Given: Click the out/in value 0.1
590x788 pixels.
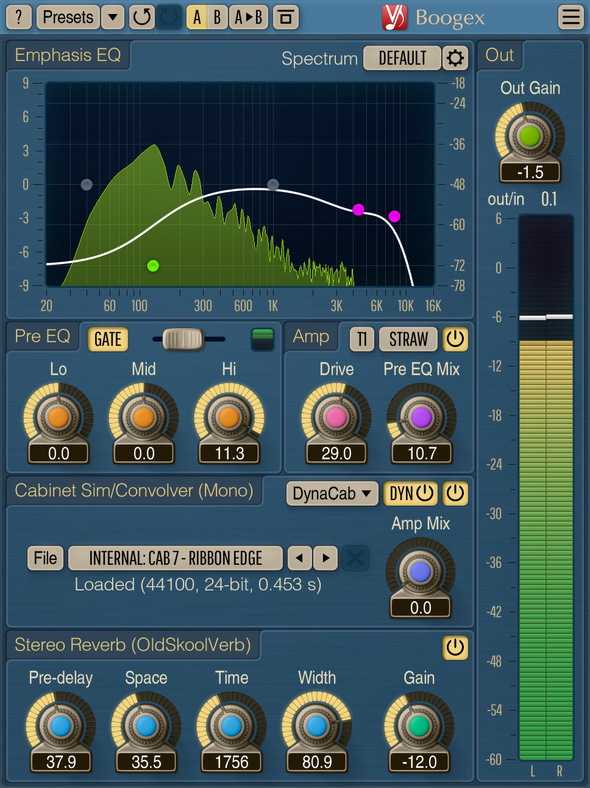Looking at the screenshot, I should 549,200.
